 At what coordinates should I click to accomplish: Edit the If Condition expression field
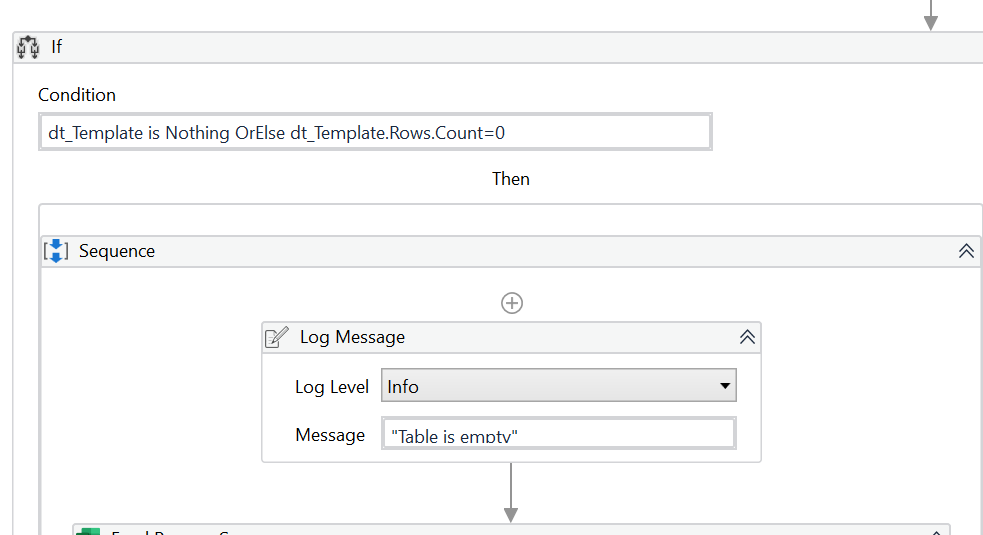point(375,132)
